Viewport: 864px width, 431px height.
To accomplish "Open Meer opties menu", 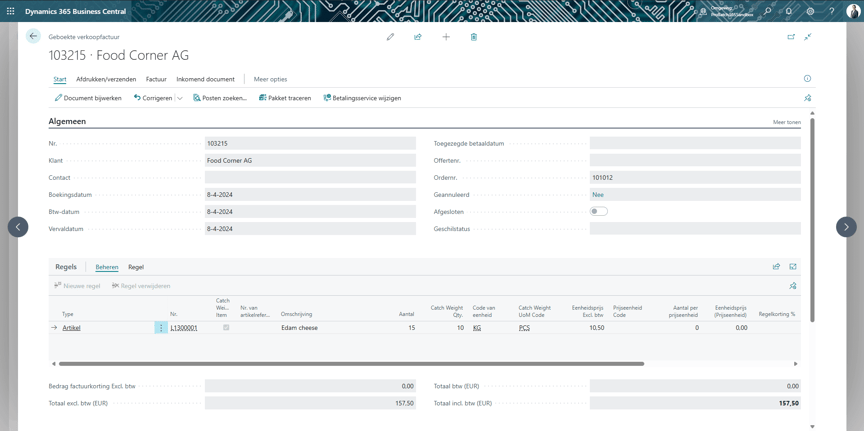I will [x=270, y=79].
